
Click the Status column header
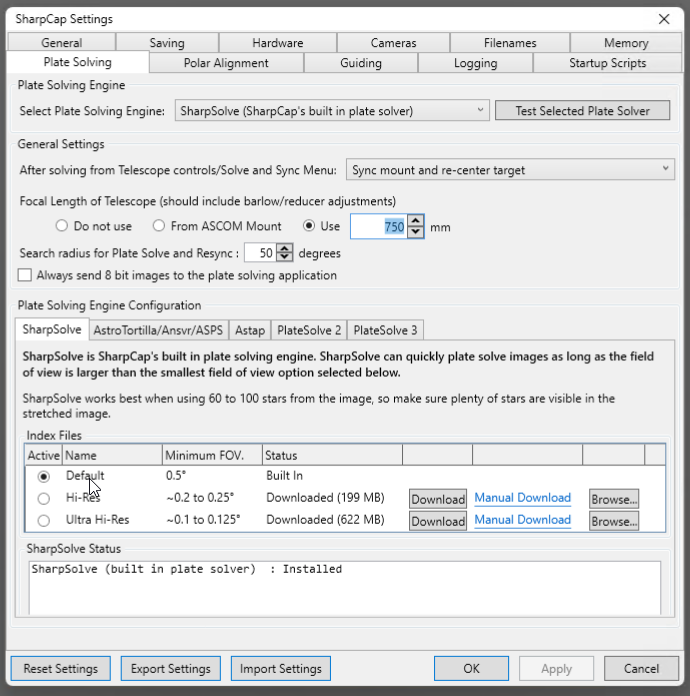[x=332, y=455]
